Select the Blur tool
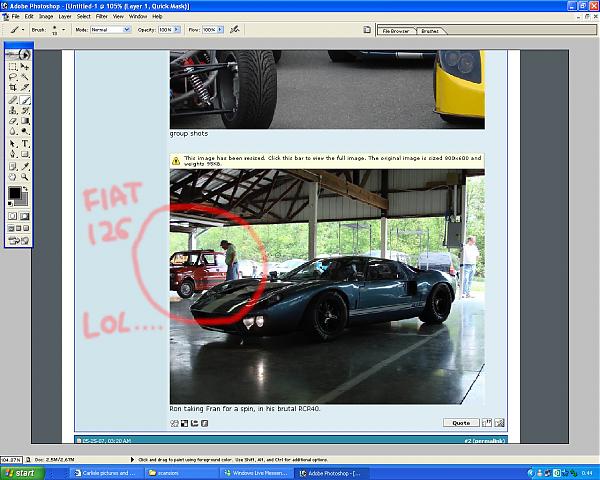The width and height of the screenshot is (600, 480). tap(13, 131)
